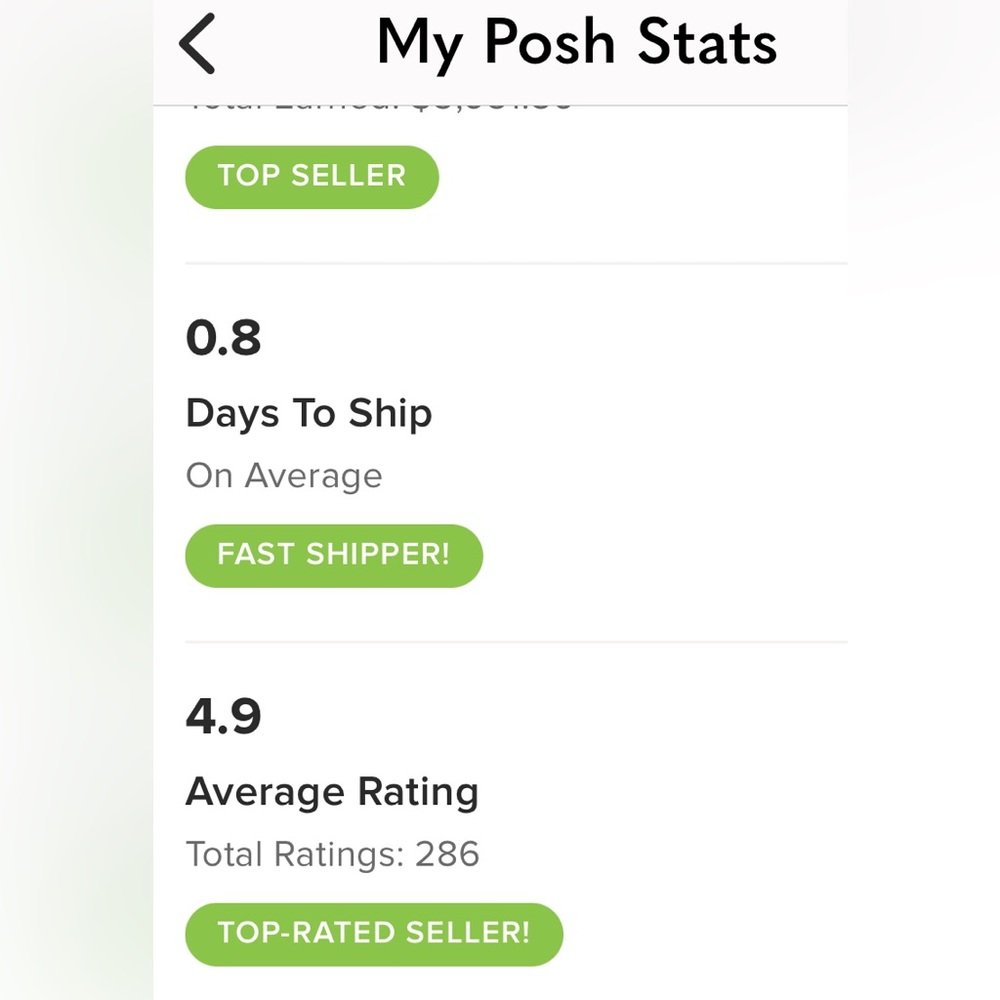
Task: Tap the On Average subtitle
Action: (284, 476)
